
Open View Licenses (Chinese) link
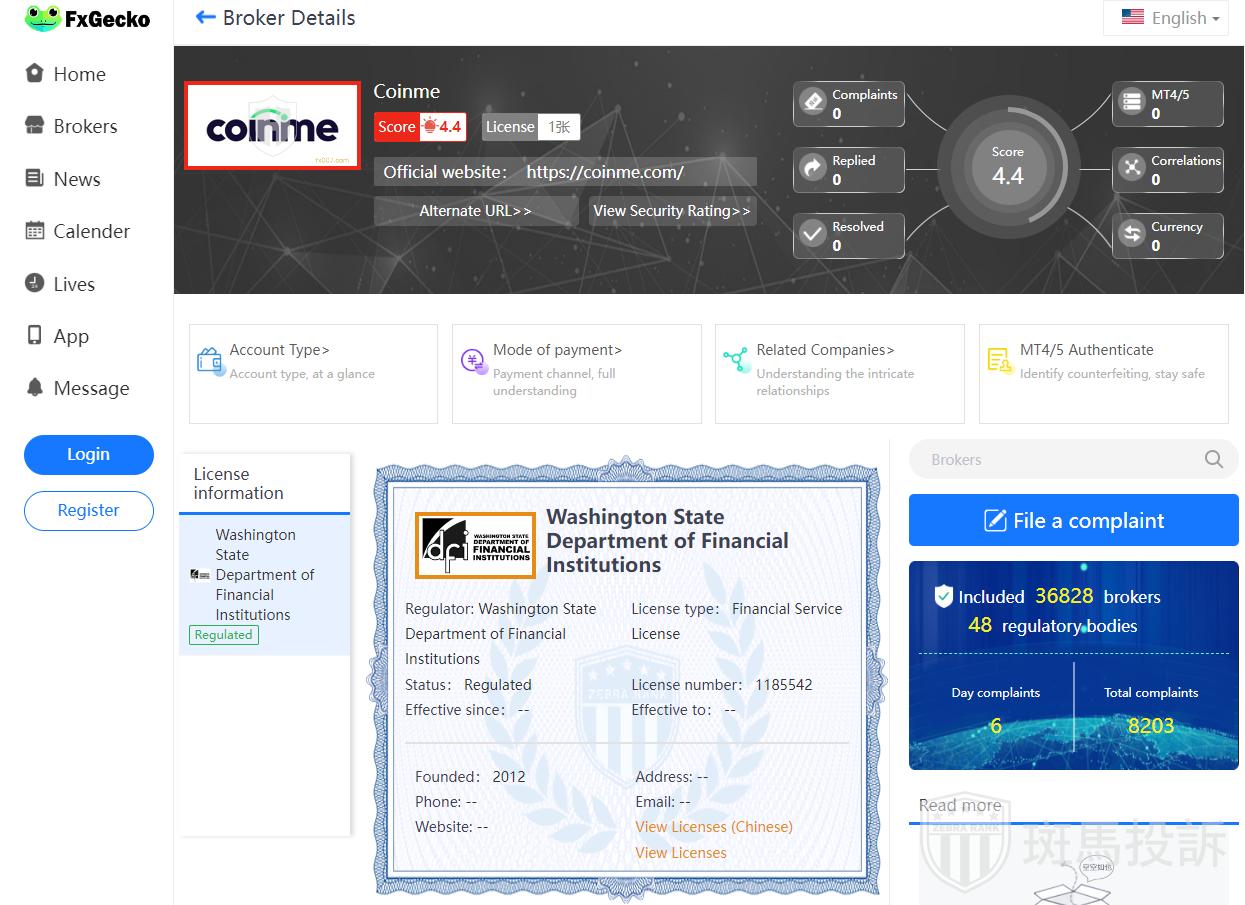(713, 827)
